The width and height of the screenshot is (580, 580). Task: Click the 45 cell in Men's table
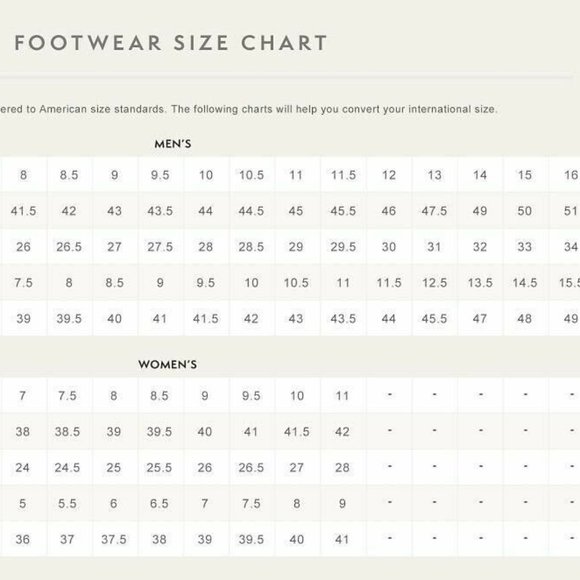click(296, 210)
